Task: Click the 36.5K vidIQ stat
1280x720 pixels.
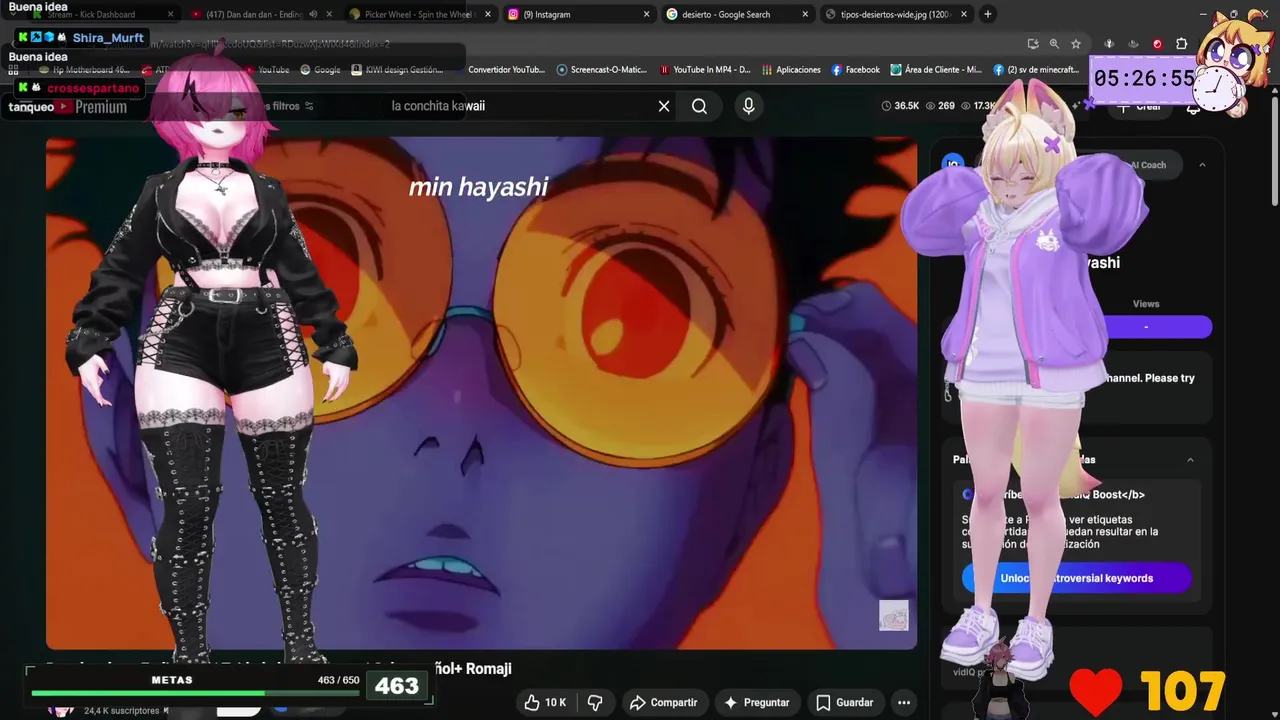Action: [x=900, y=106]
